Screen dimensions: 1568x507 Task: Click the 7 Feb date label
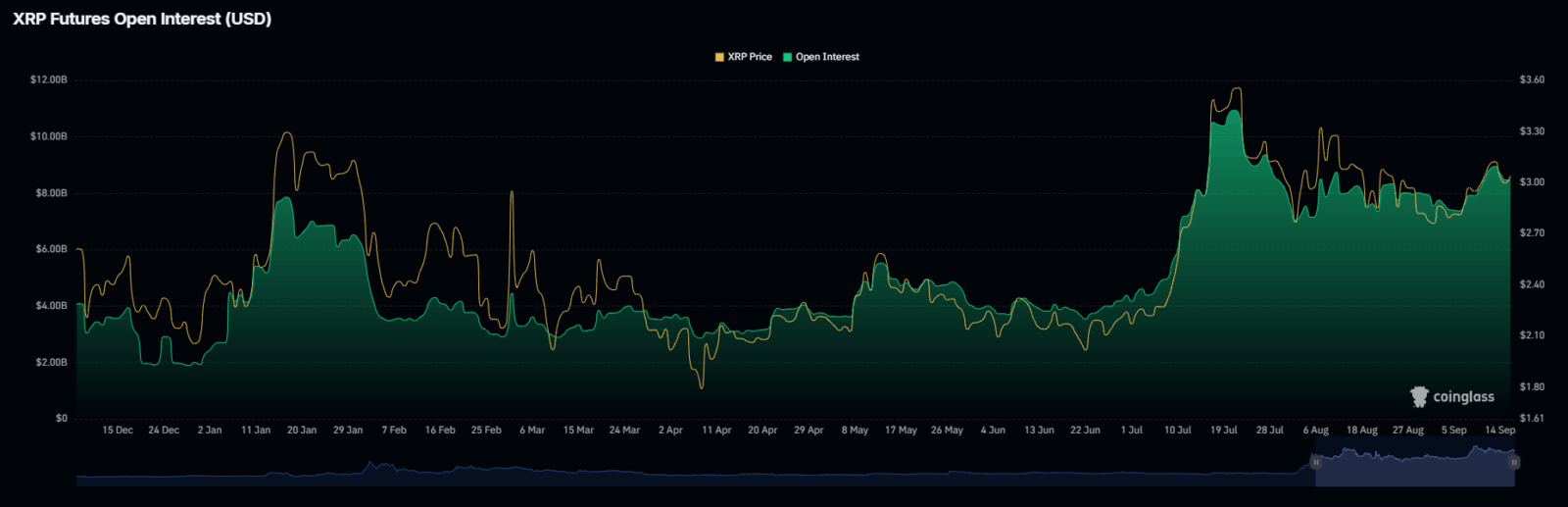pos(394,431)
